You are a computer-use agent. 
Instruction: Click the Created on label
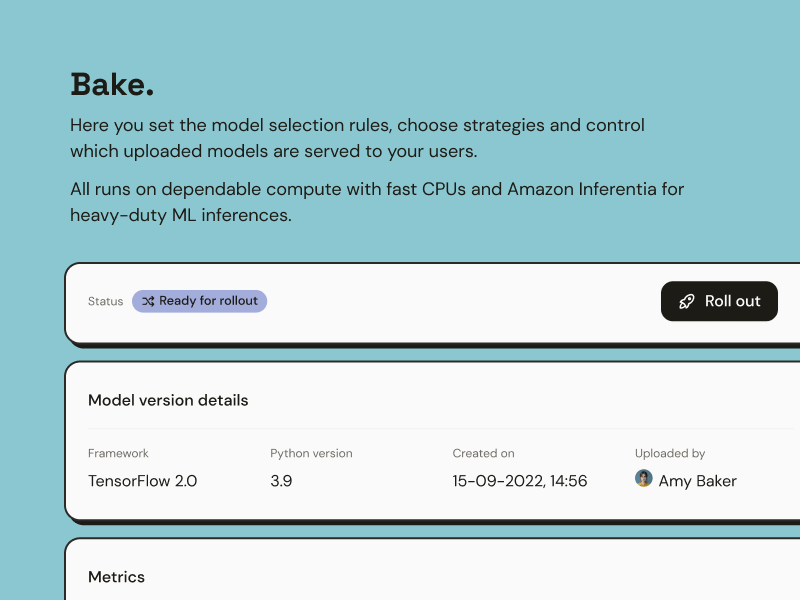click(x=483, y=453)
